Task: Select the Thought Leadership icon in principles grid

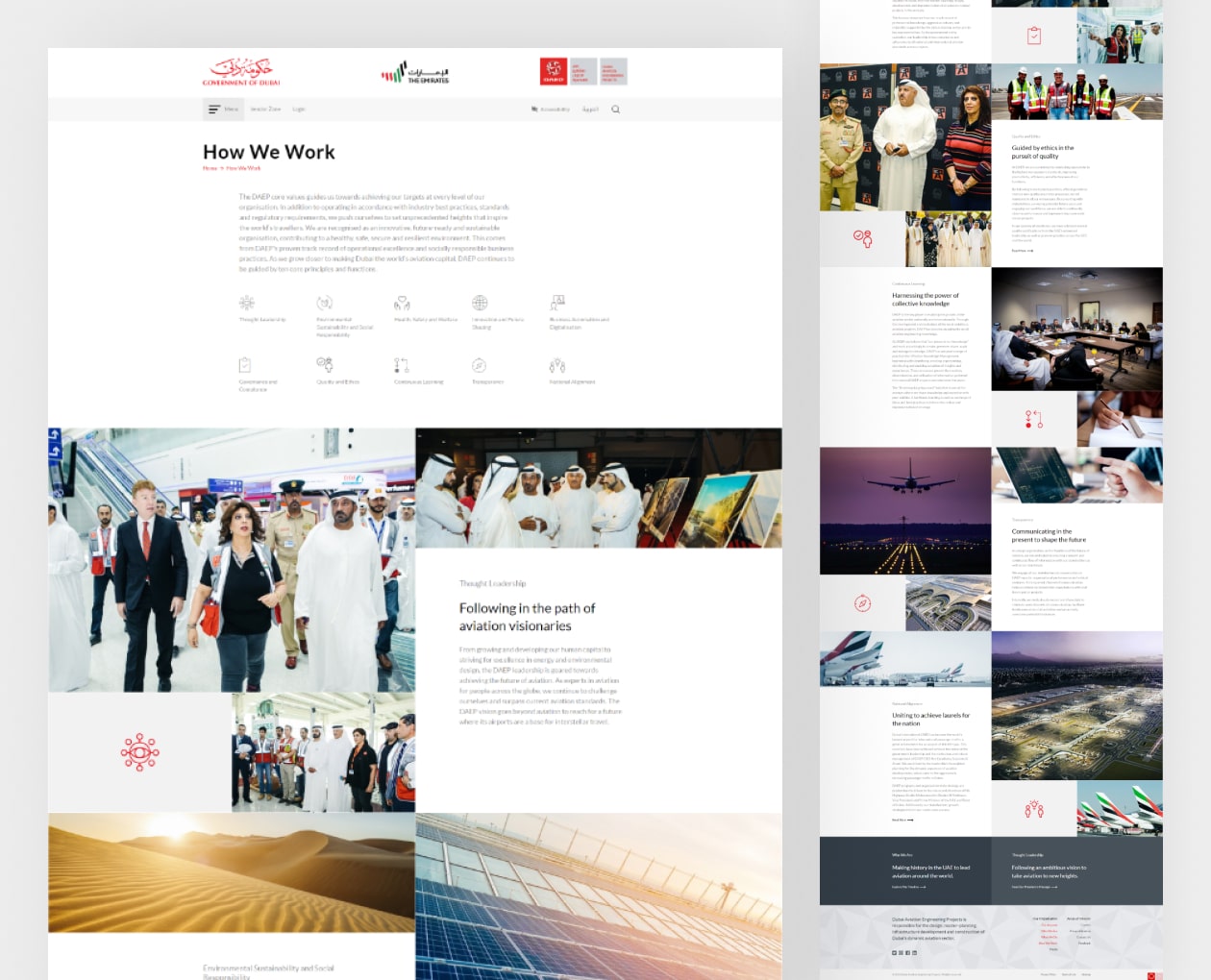Action: coord(247,303)
